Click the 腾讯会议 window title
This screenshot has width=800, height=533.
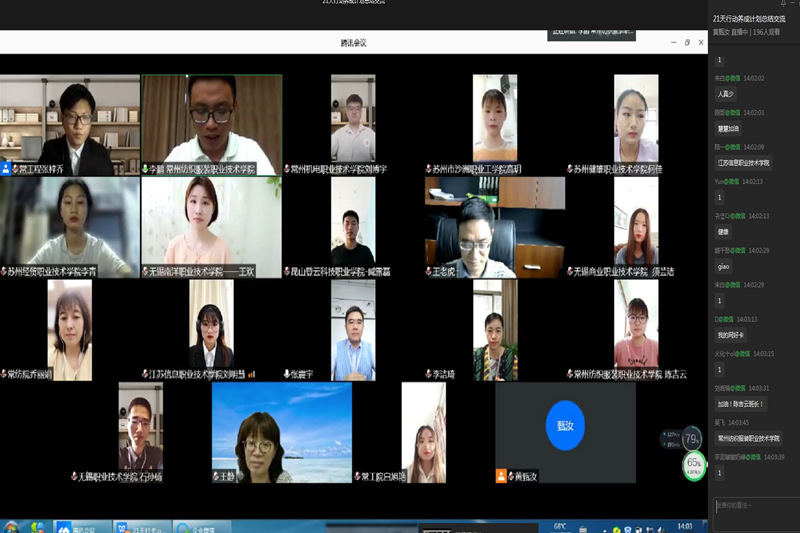click(x=354, y=43)
